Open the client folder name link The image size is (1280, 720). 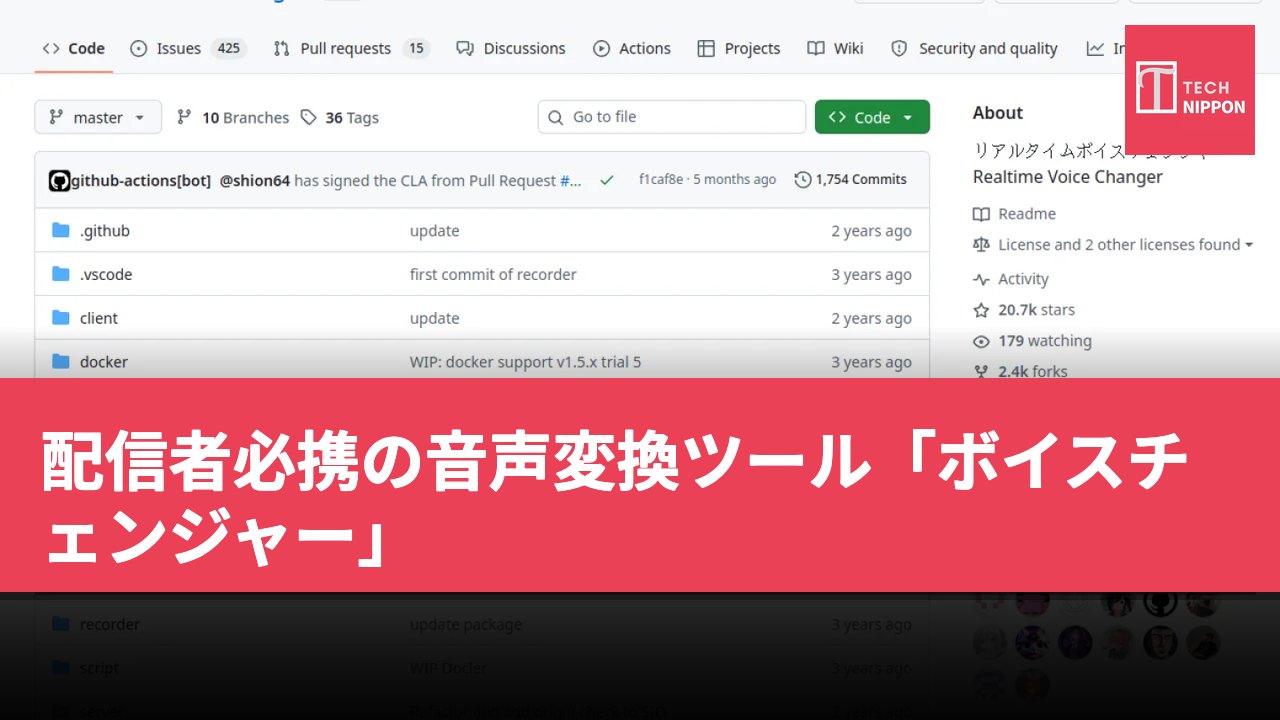coord(99,318)
